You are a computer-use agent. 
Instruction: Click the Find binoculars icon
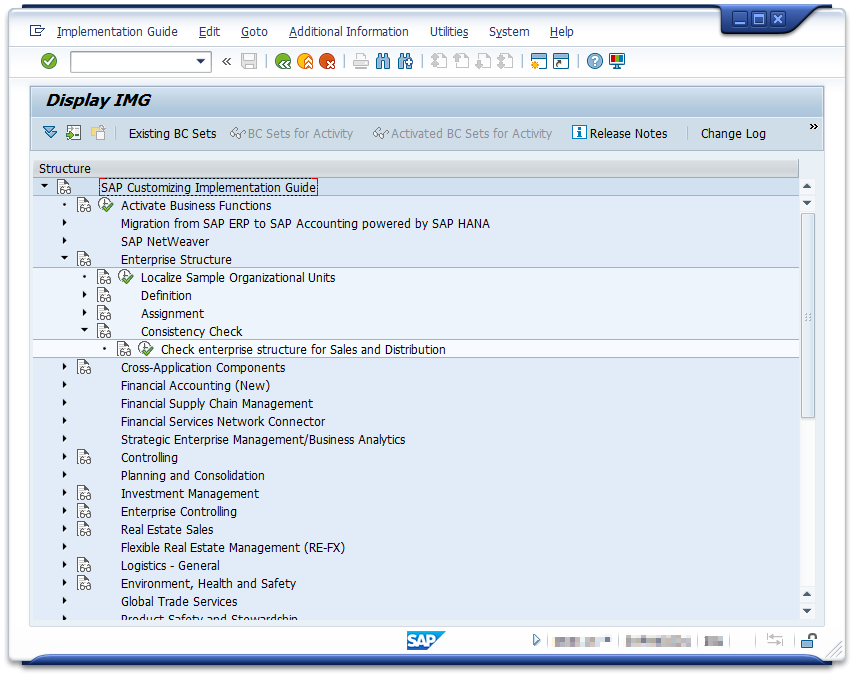click(383, 61)
